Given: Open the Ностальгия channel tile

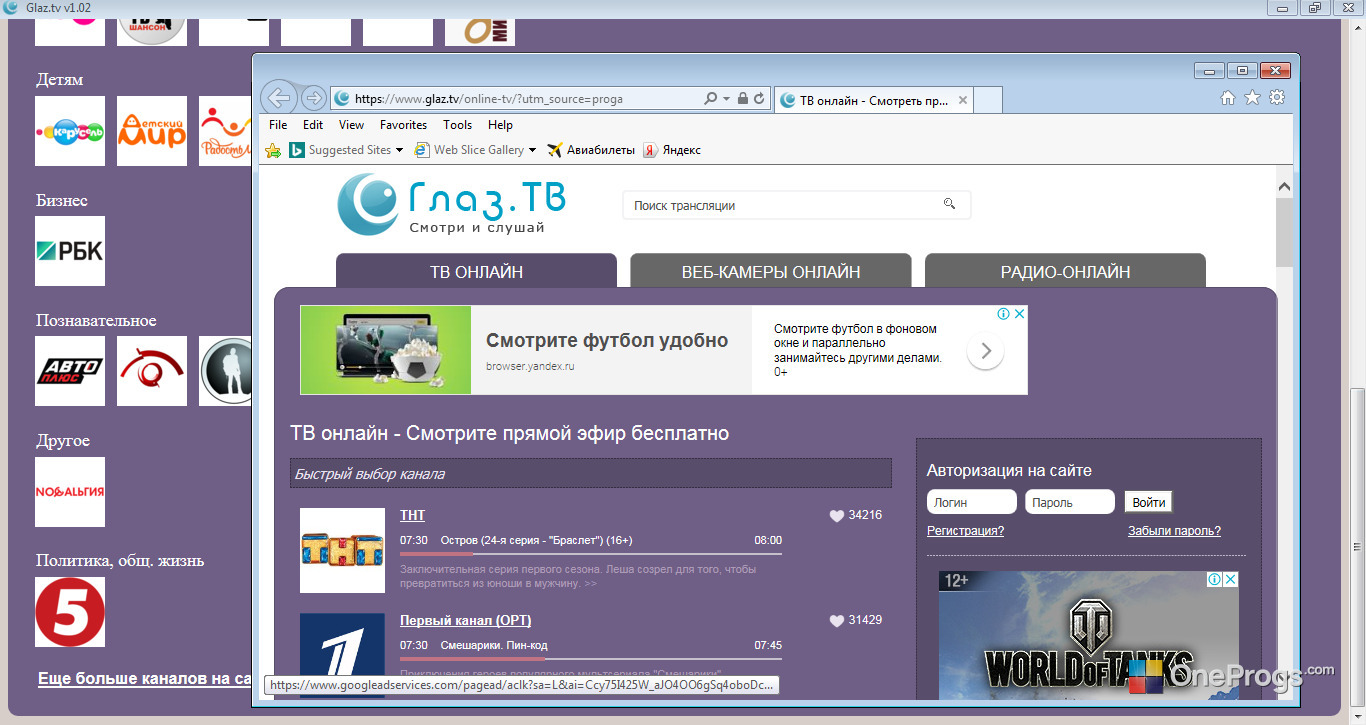Looking at the screenshot, I should pyautogui.click(x=70, y=492).
